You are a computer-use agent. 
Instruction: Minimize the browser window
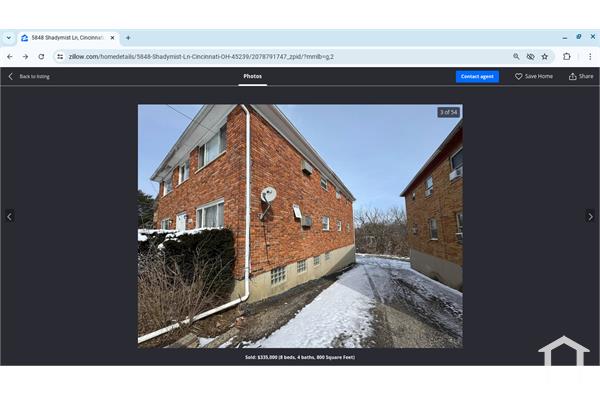pyautogui.click(x=565, y=37)
